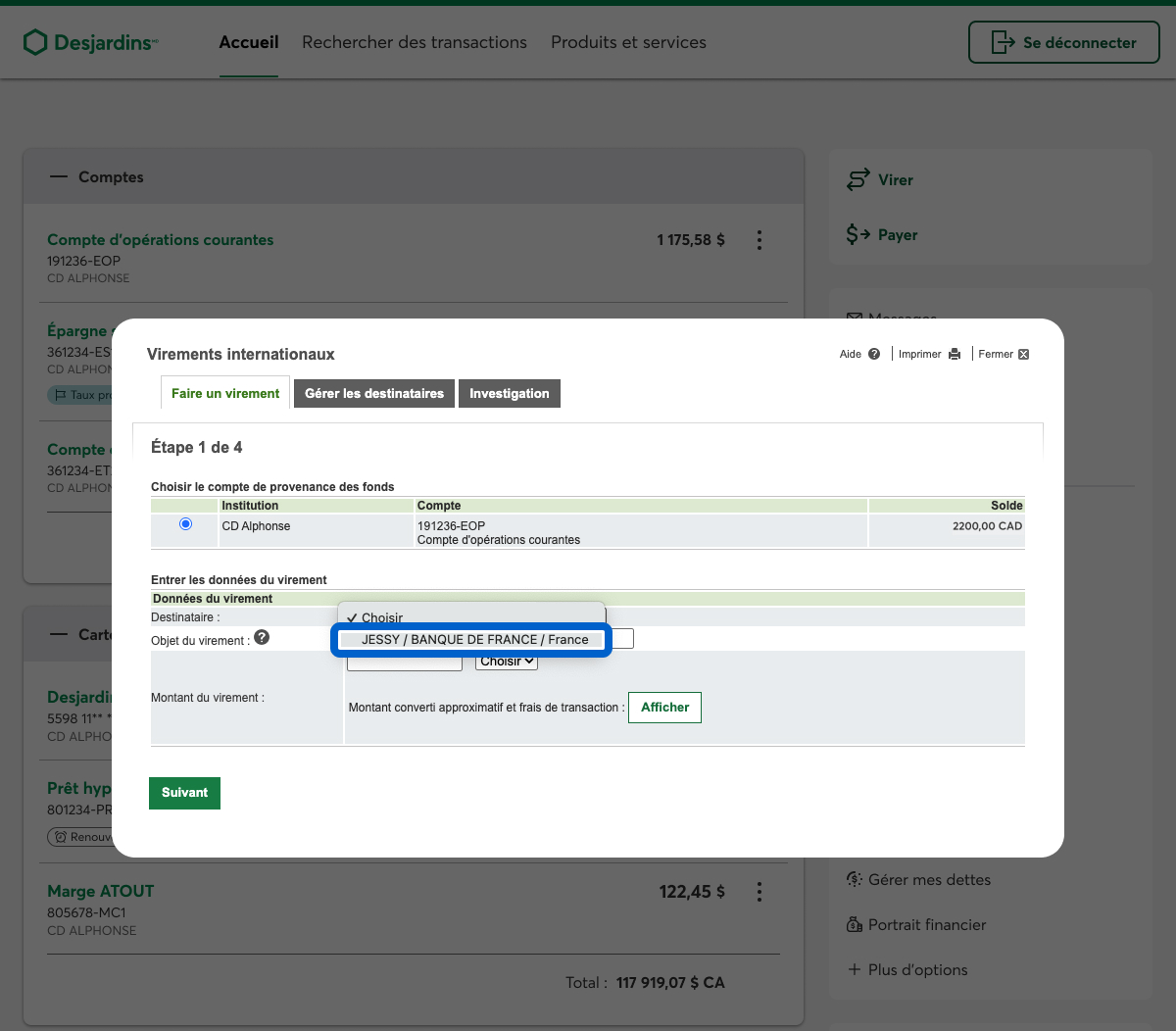Click the Payer dollar arrow icon

857,234
